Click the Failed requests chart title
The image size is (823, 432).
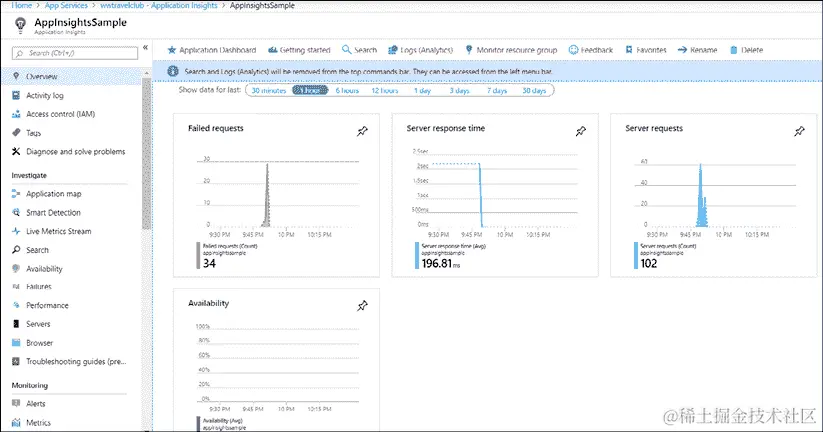pyautogui.click(x=216, y=128)
